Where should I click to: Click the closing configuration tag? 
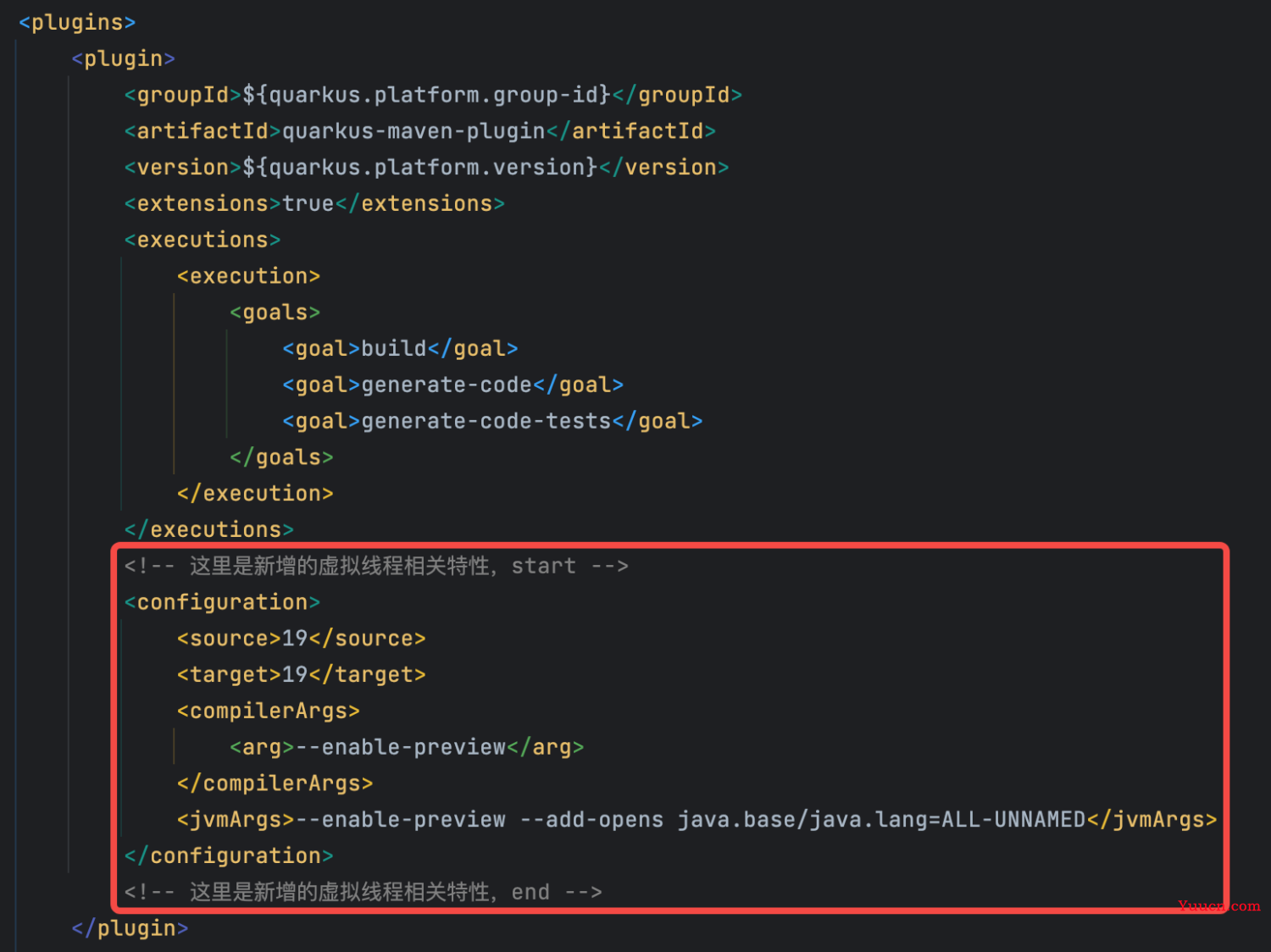point(229,856)
